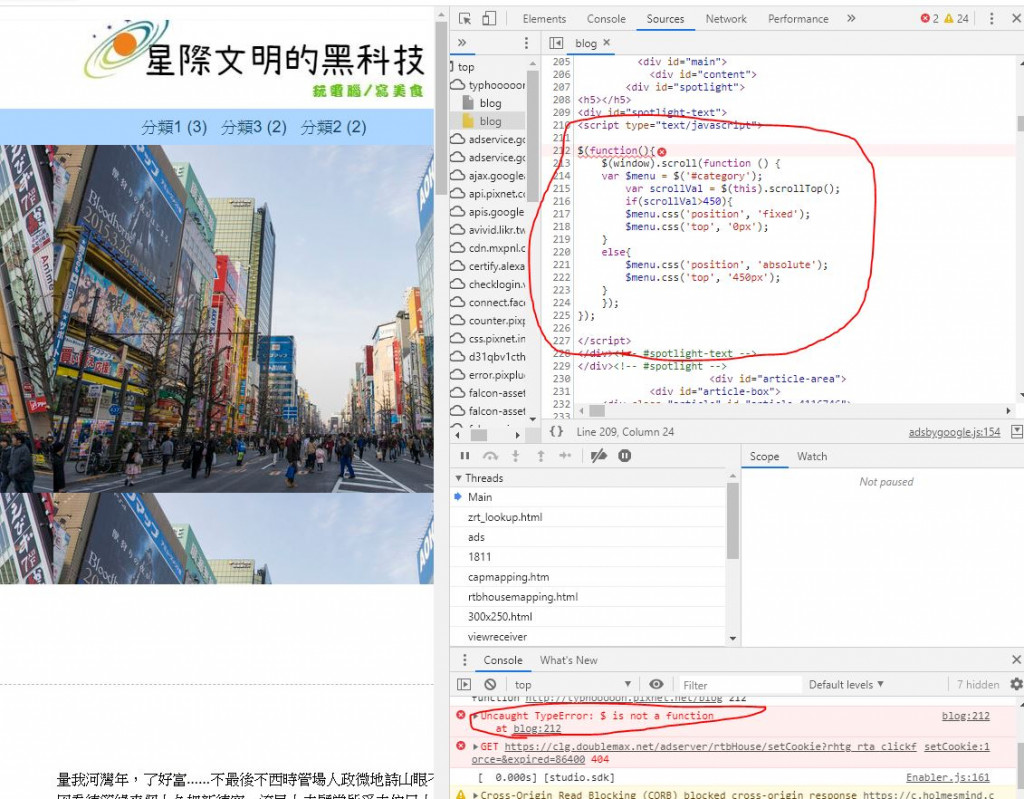Click the step into function icon
Image resolution: width=1024 pixels, height=799 pixels.
click(x=515, y=455)
